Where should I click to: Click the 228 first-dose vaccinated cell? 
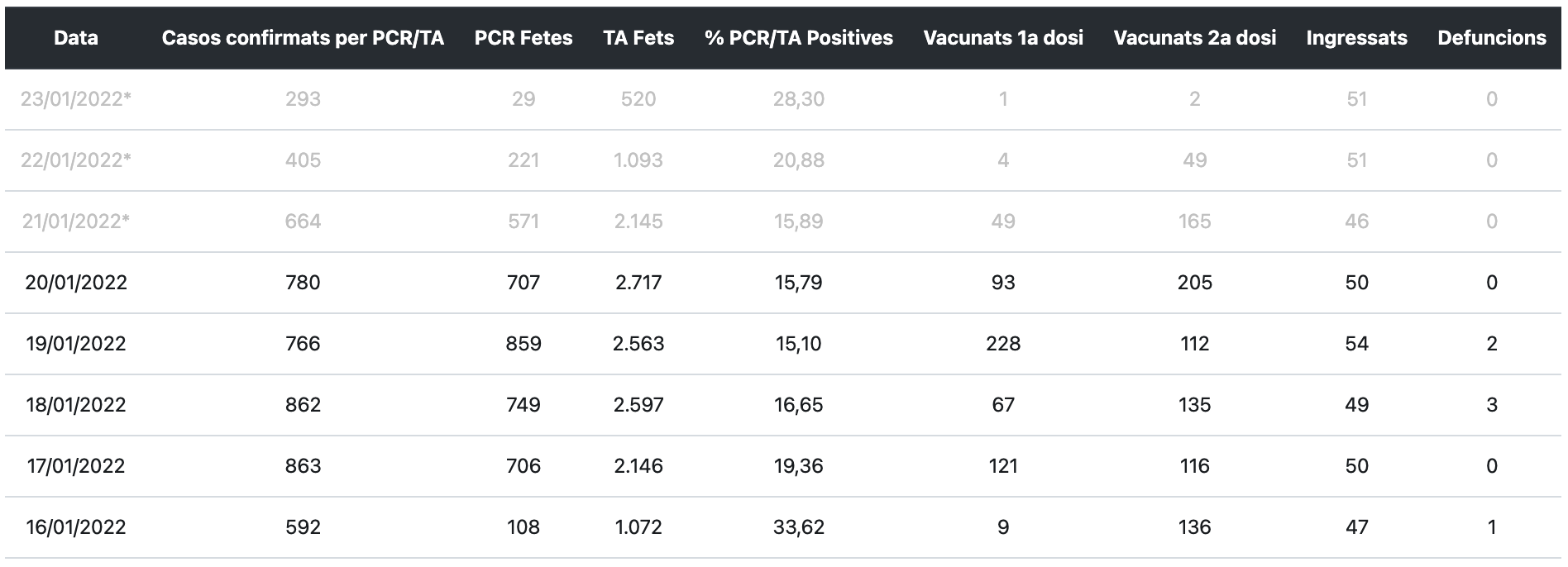click(1003, 344)
